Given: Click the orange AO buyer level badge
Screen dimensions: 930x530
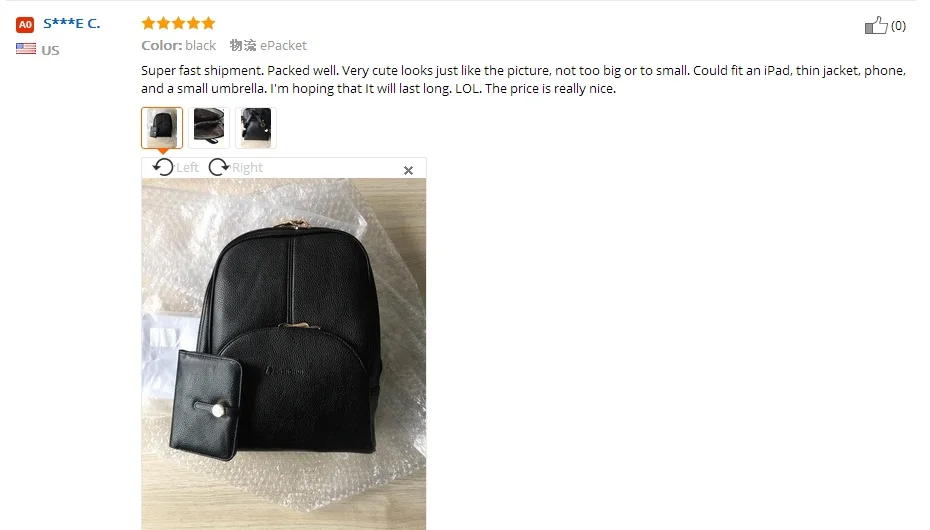Looking at the screenshot, I should coord(25,25).
